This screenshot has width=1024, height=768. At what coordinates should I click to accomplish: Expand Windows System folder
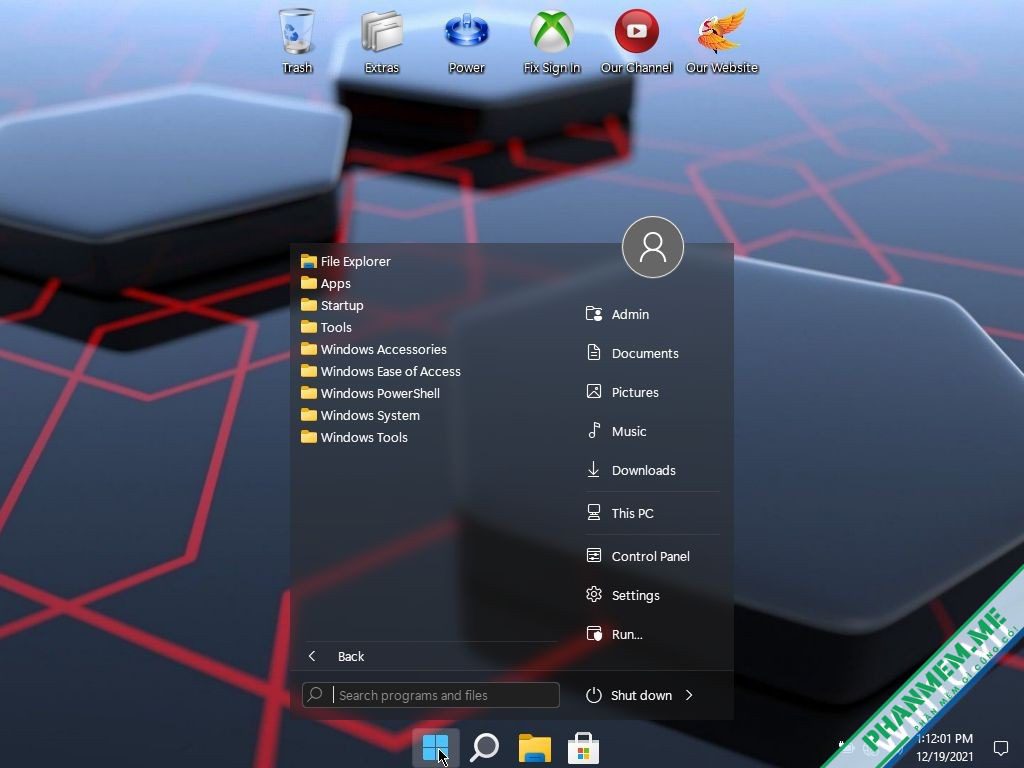click(360, 415)
